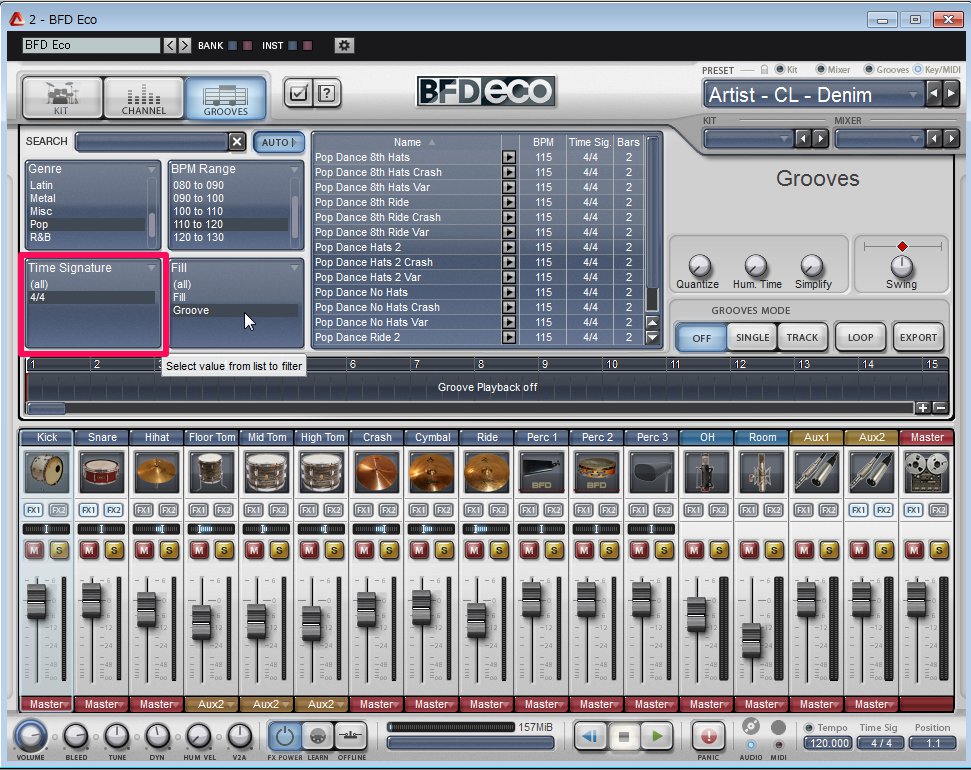The image size is (971, 770).
Task: Open the preferences checkmark icon
Action: coord(298,94)
